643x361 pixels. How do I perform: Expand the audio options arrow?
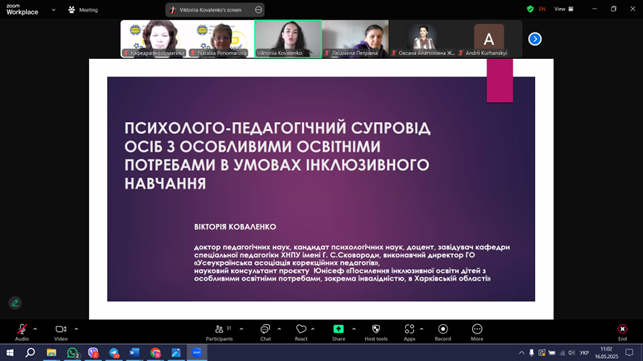coord(35,329)
